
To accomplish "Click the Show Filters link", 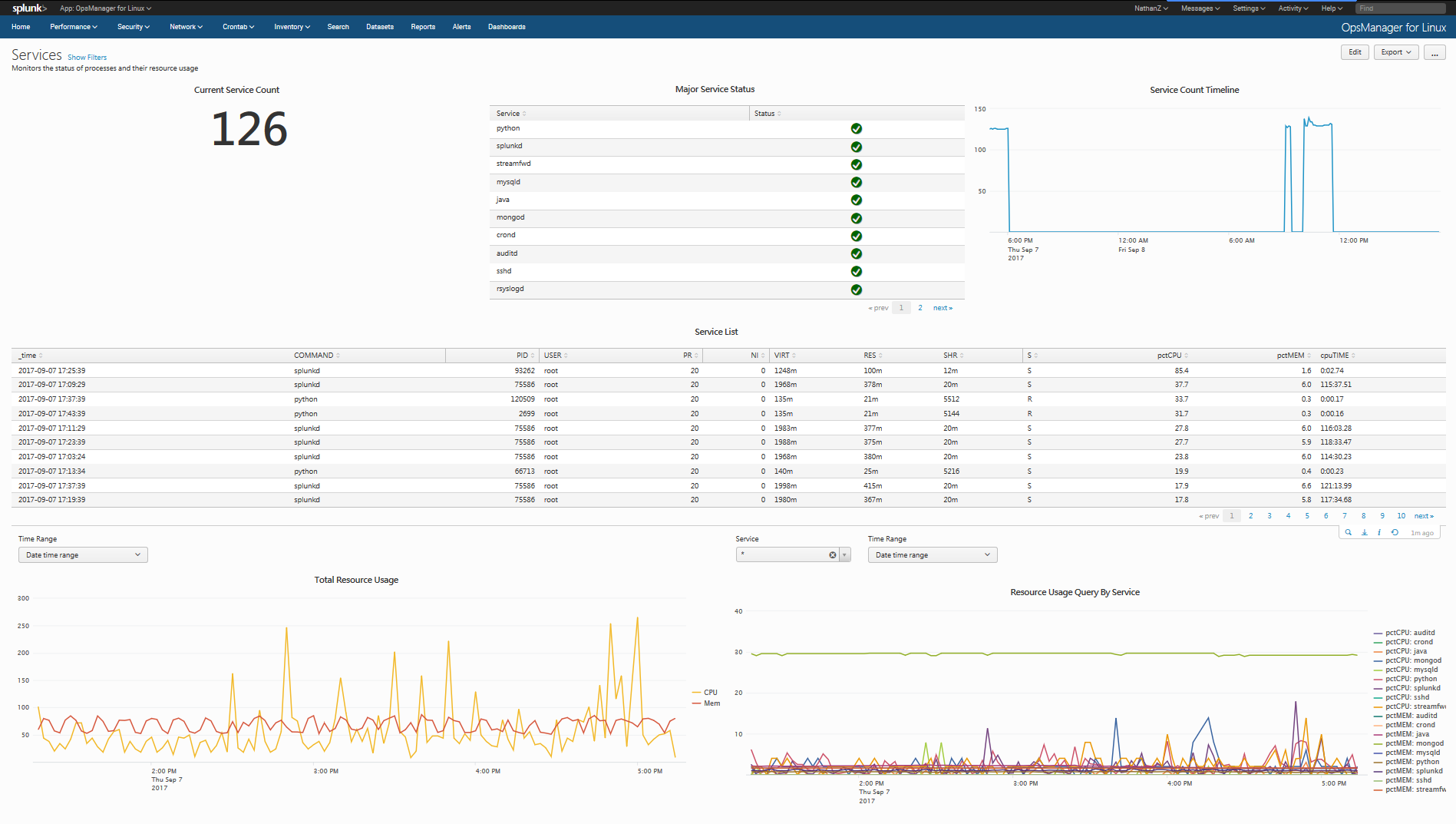I will 87,58.
